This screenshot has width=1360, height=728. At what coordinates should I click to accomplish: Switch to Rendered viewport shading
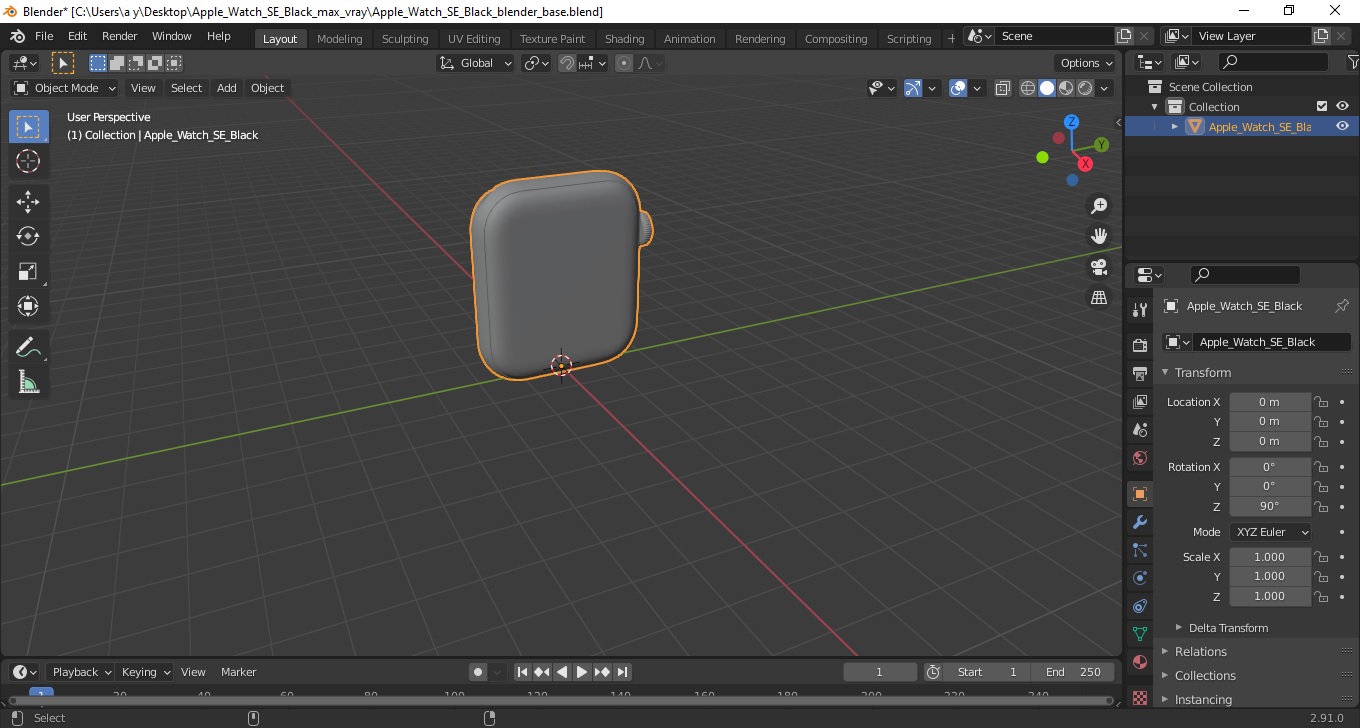pyautogui.click(x=1085, y=88)
